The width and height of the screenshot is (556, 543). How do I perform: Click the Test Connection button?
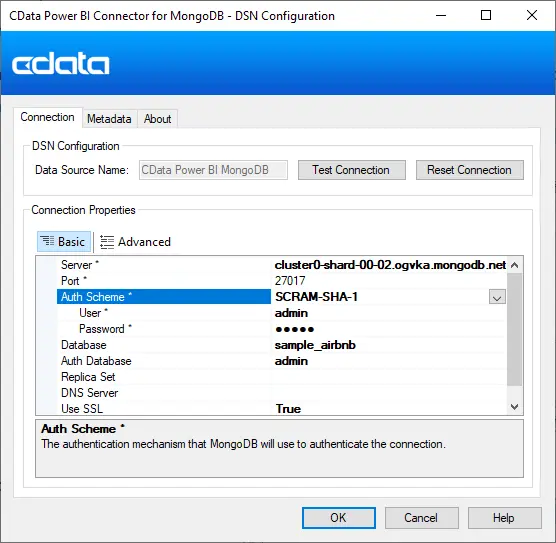351,170
